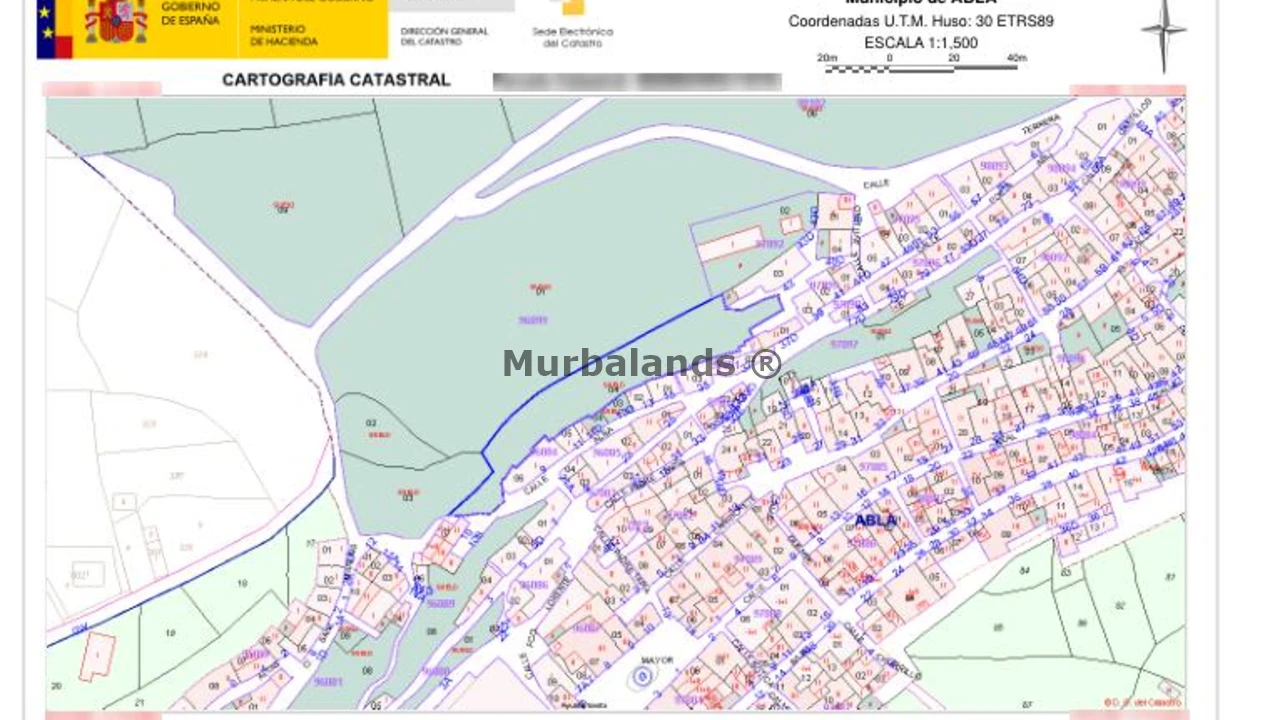The image size is (1280, 720).
Task: Click the Murbalands registered watermark
Action: tap(641, 363)
